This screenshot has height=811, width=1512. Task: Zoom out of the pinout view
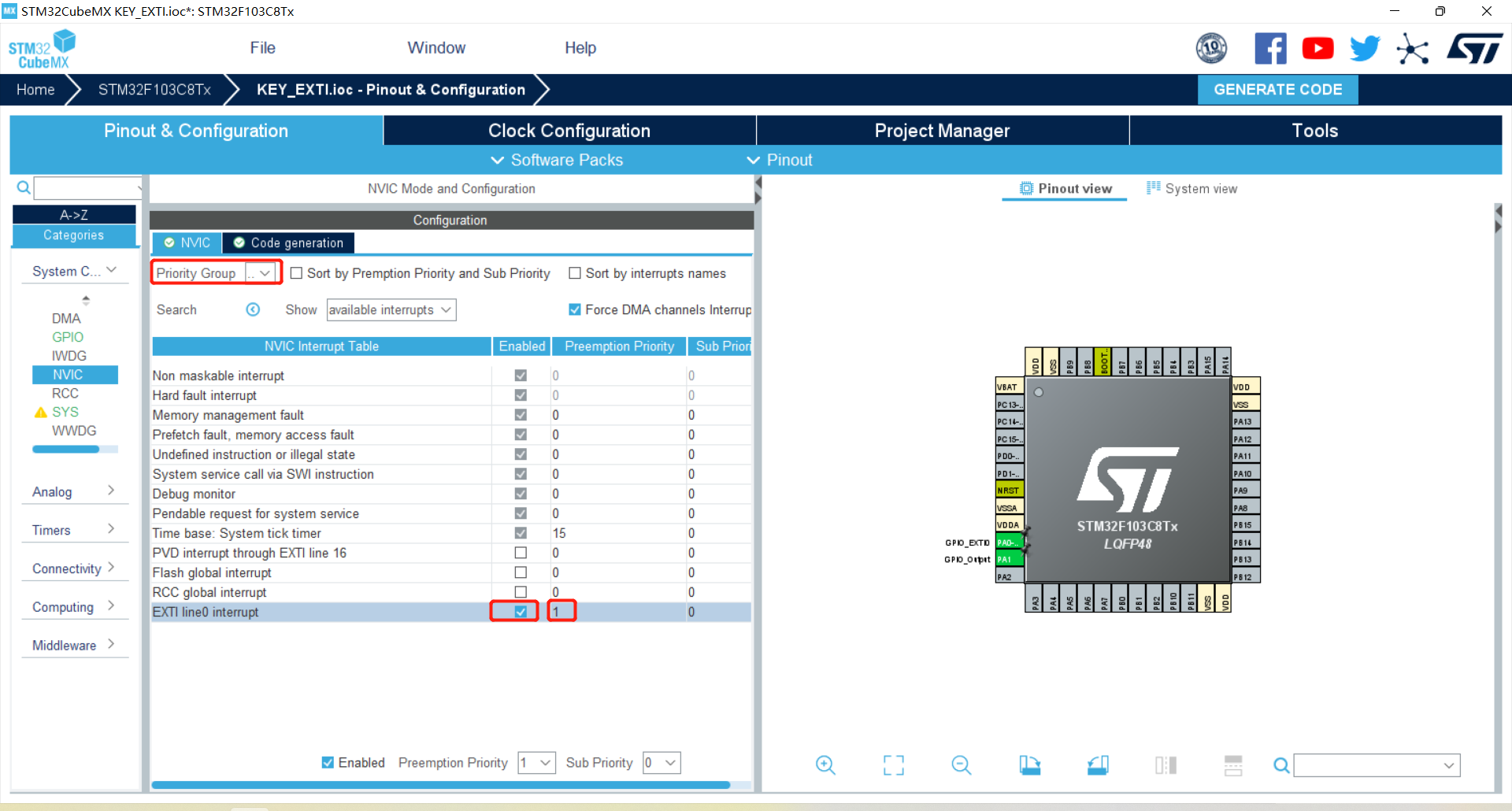click(961, 765)
